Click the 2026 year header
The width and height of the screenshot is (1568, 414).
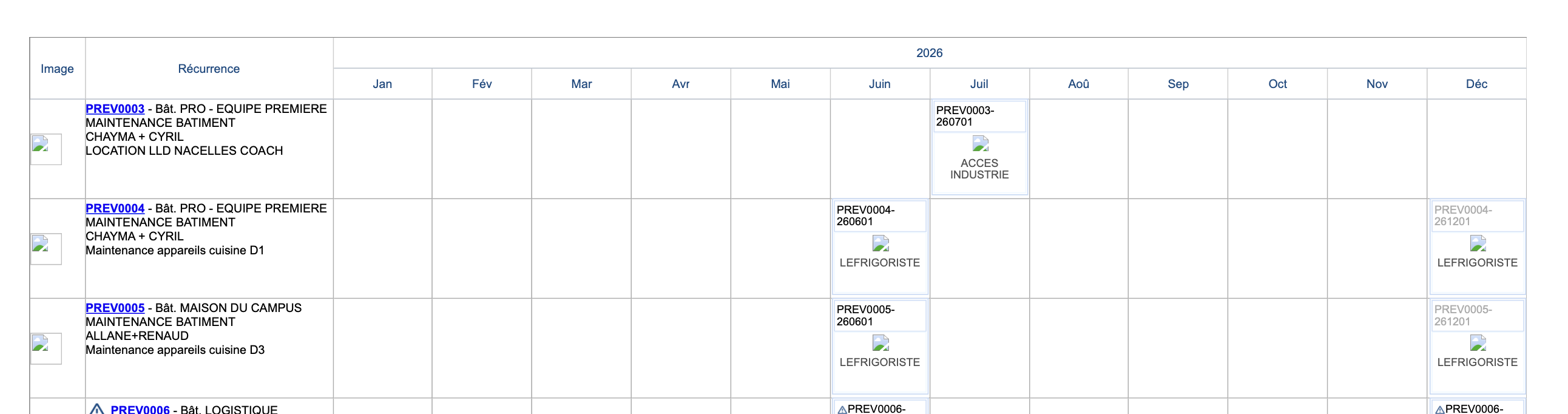point(929,53)
